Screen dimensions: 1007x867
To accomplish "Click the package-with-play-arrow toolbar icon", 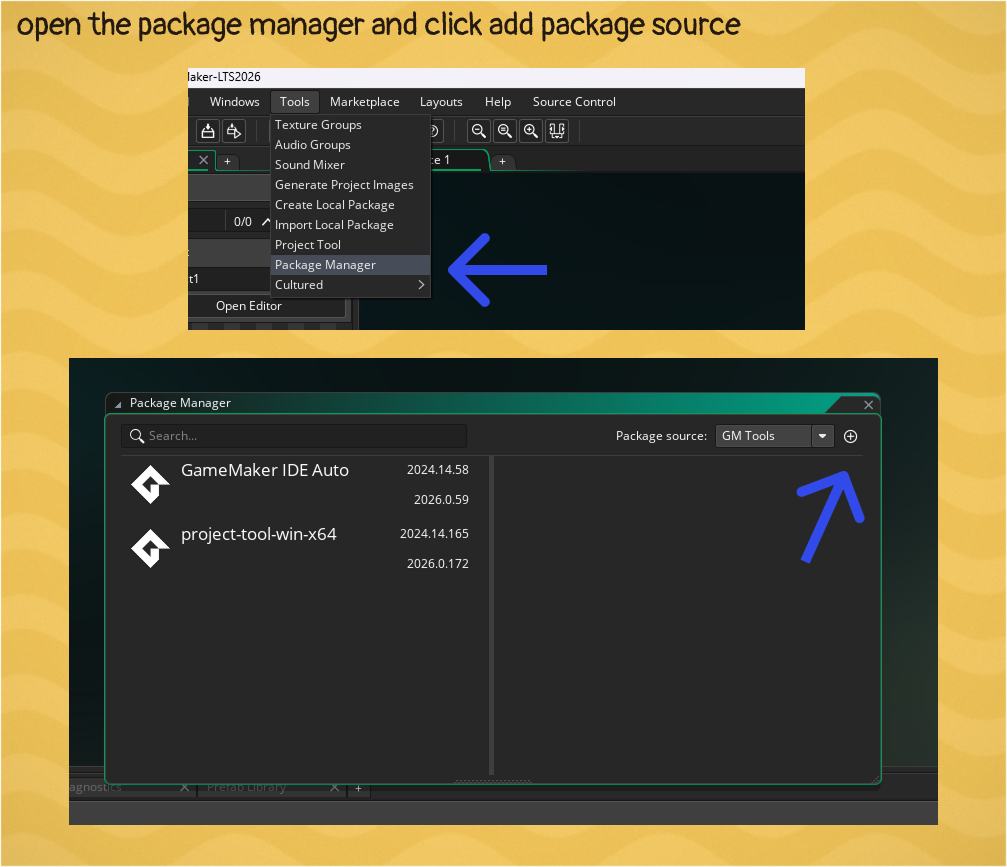I will click(x=234, y=131).
